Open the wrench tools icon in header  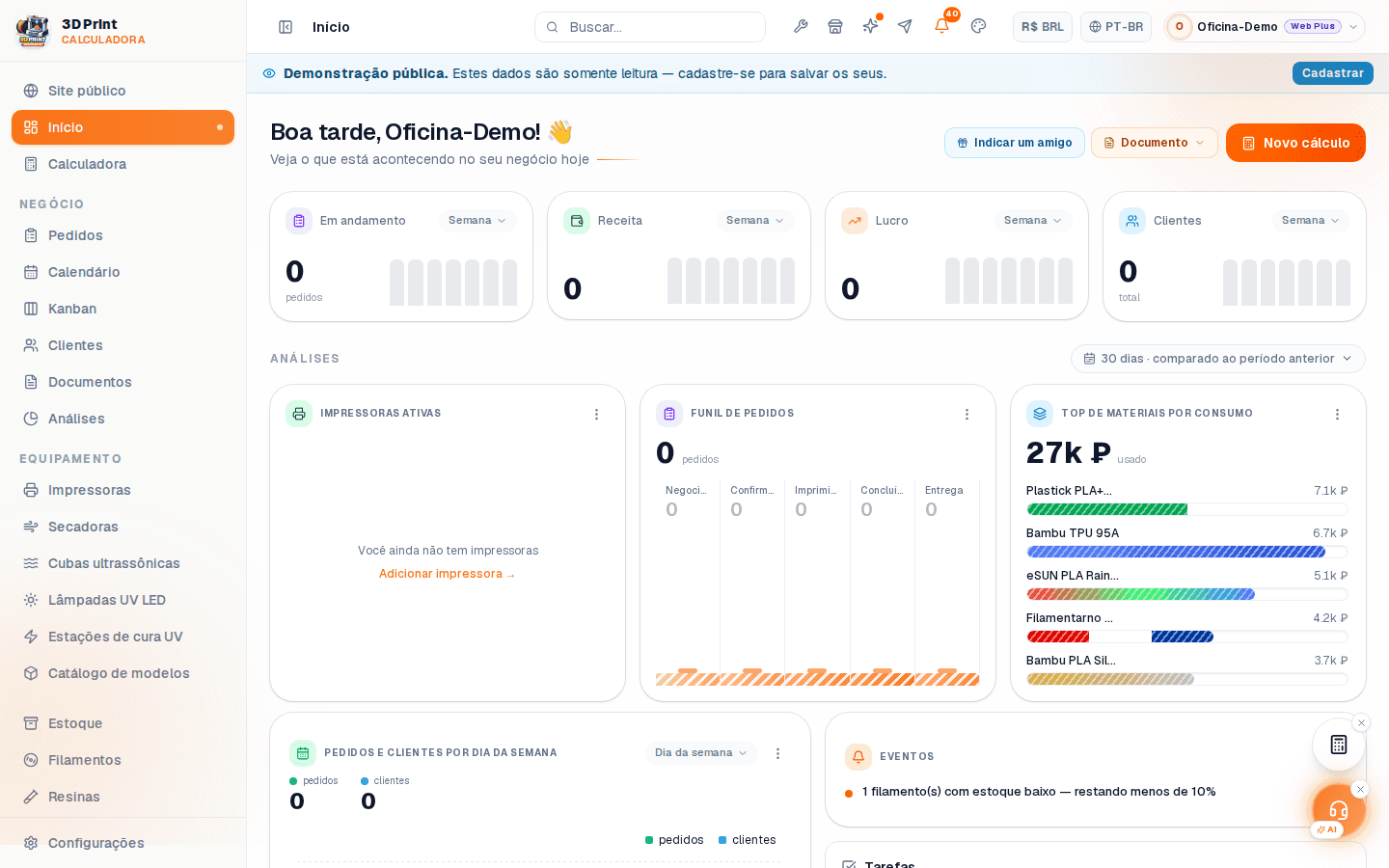[x=801, y=27]
